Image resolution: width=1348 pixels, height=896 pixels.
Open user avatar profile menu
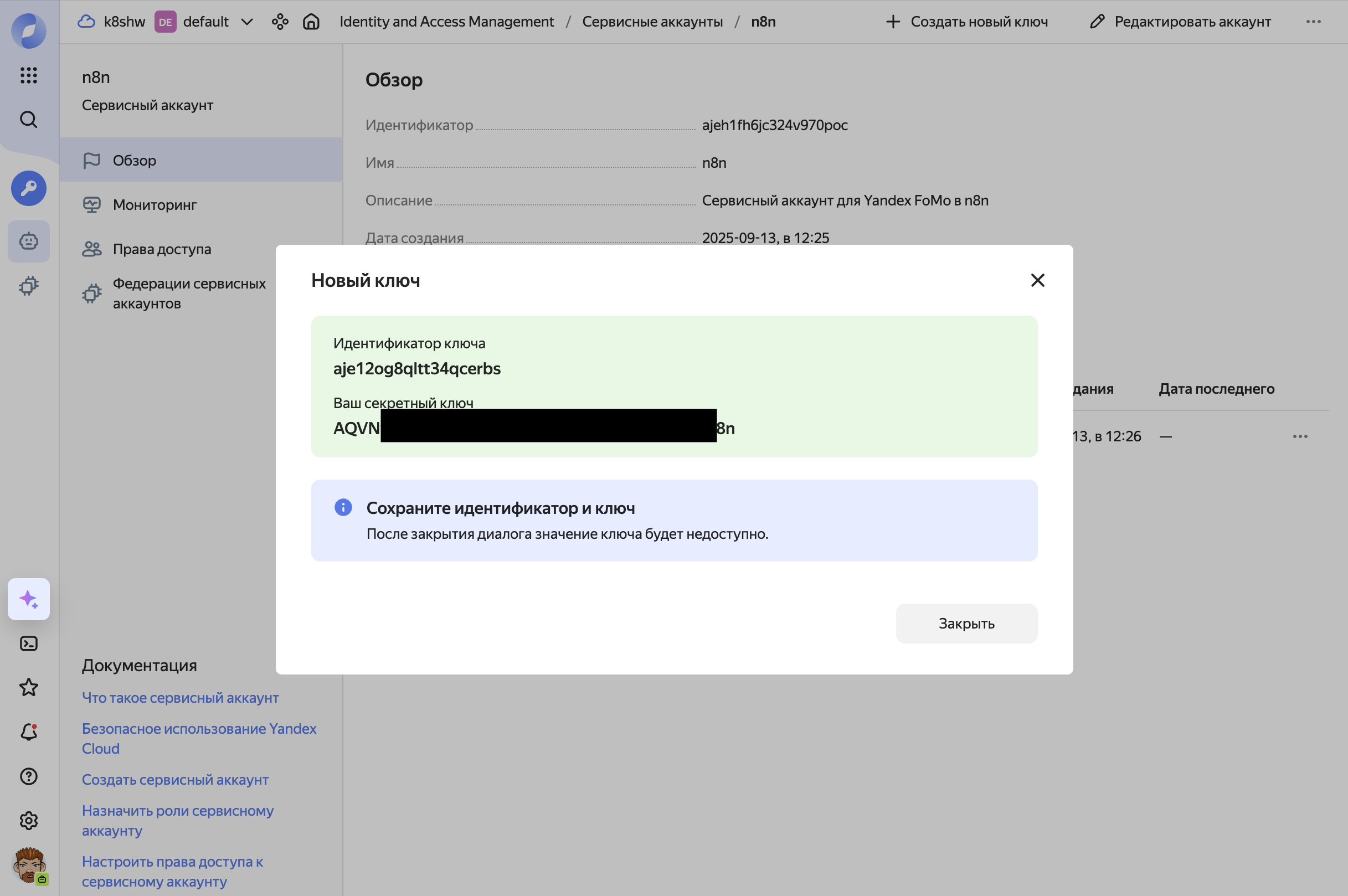(30, 865)
